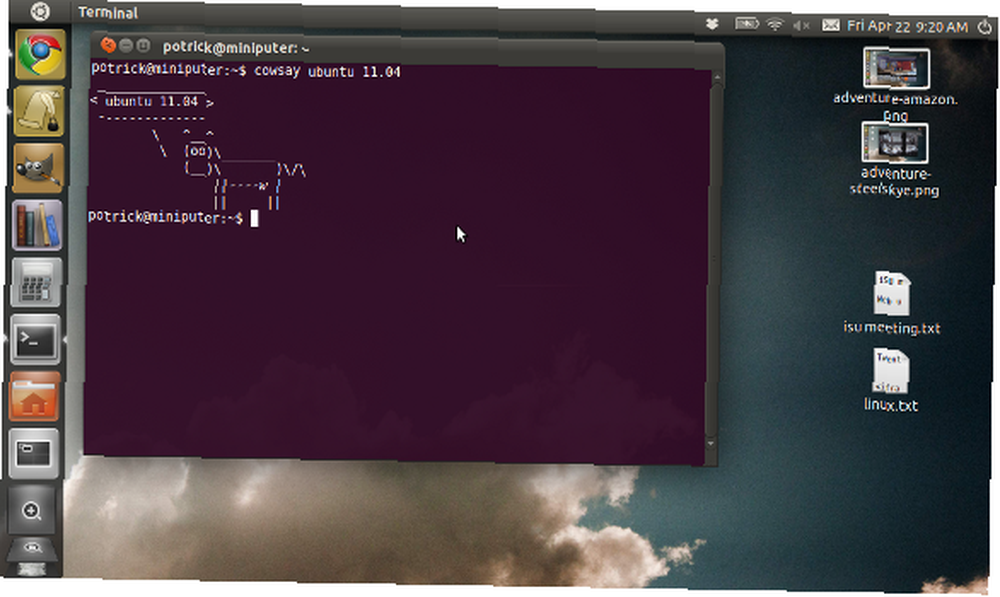Launch GIMP image editor from the launcher
Image resolution: width=1000 pixels, height=597 pixels.
tap(38, 168)
